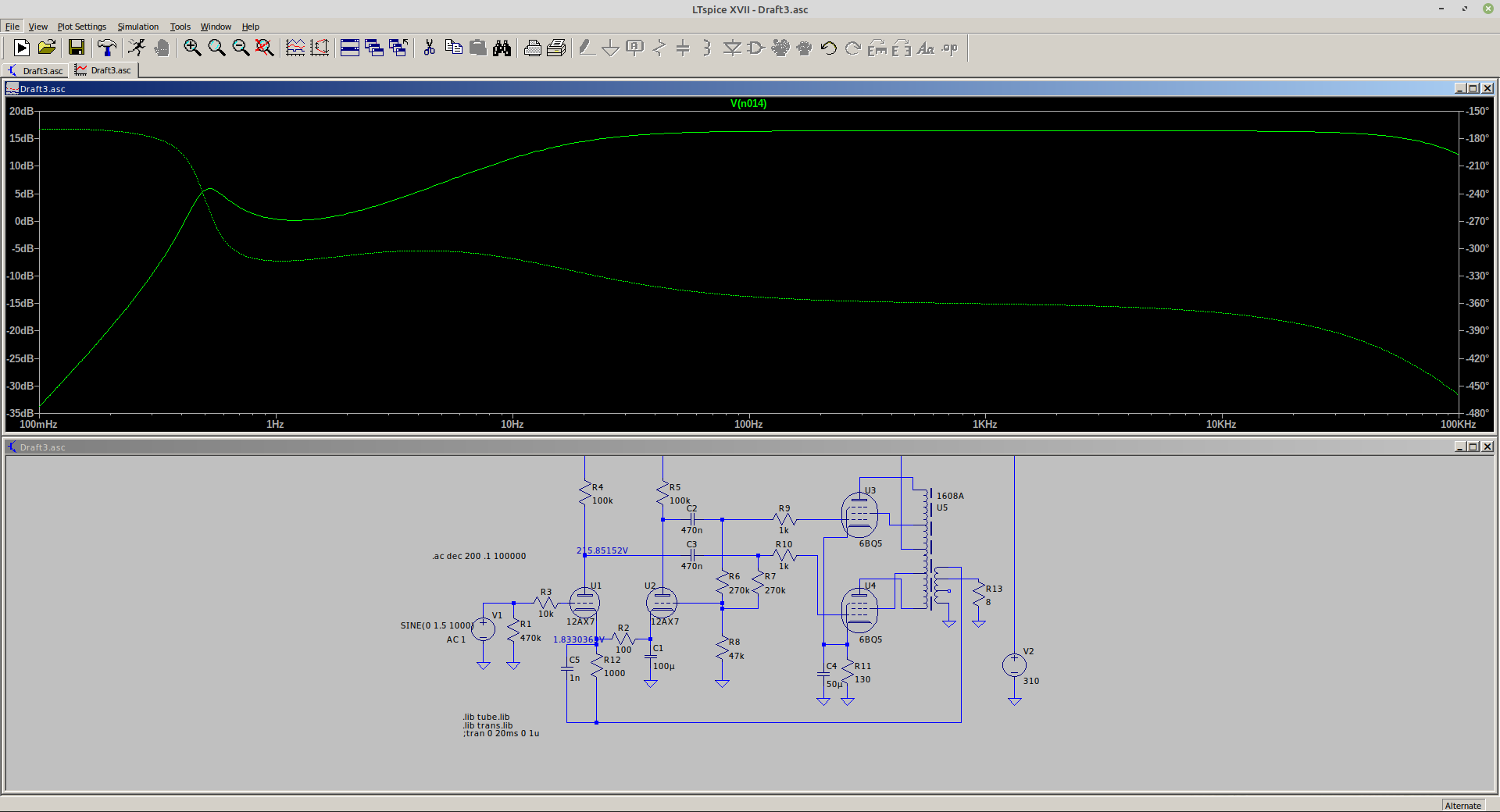Select the Diode placement tool
This screenshot has height=812, width=1500.
point(732,48)
